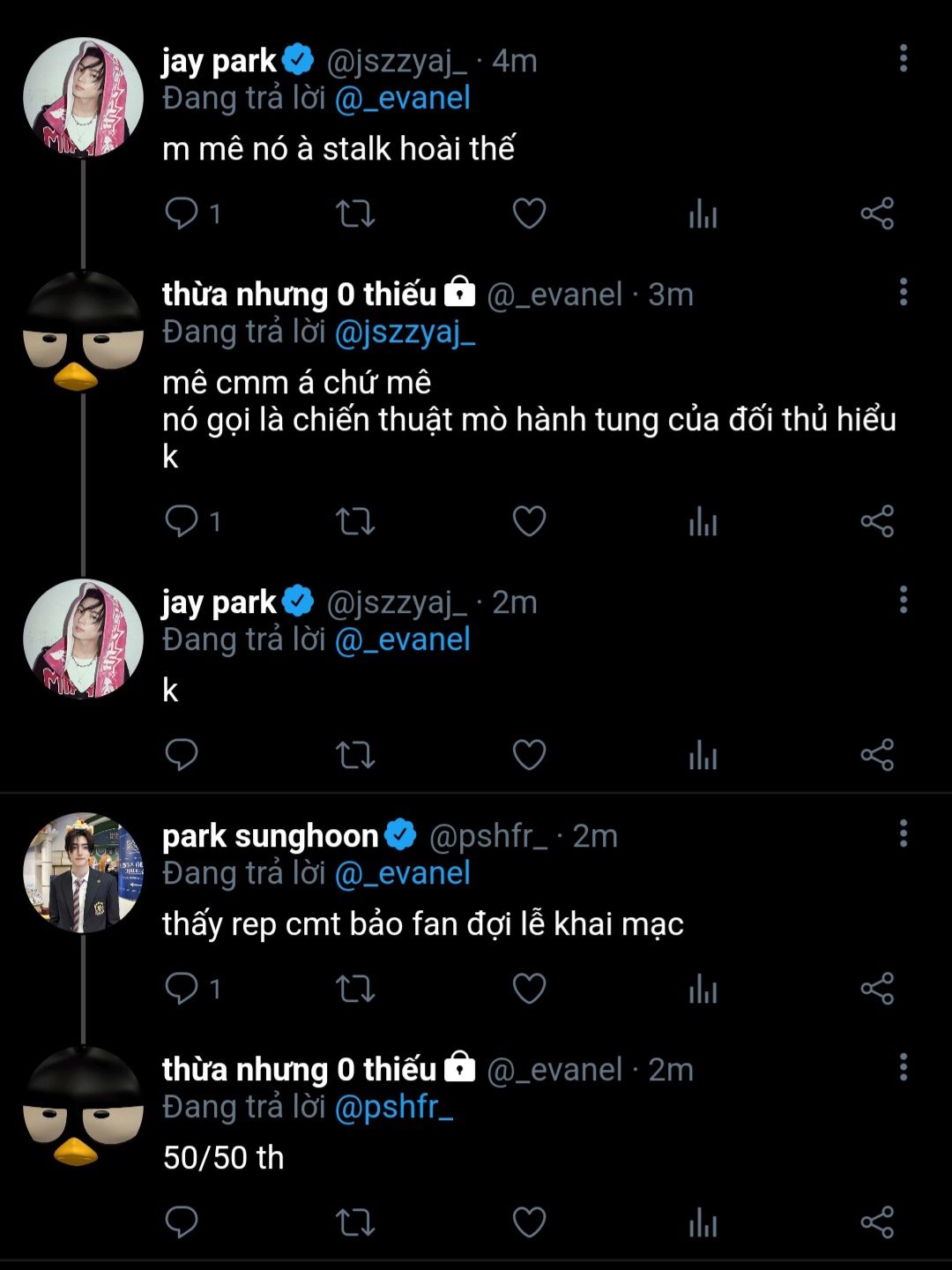This screenshot has width=952, height=1270.
Task: Open more options on the "50/50 th" tweet
Action: coord(903,1067)
